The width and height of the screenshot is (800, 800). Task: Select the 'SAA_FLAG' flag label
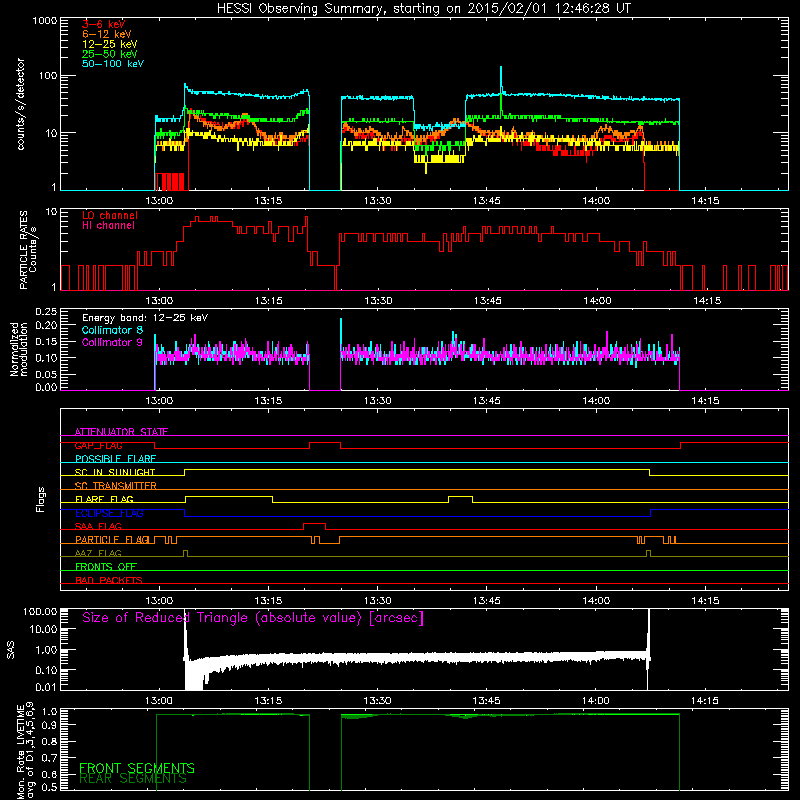coord(98,526)
